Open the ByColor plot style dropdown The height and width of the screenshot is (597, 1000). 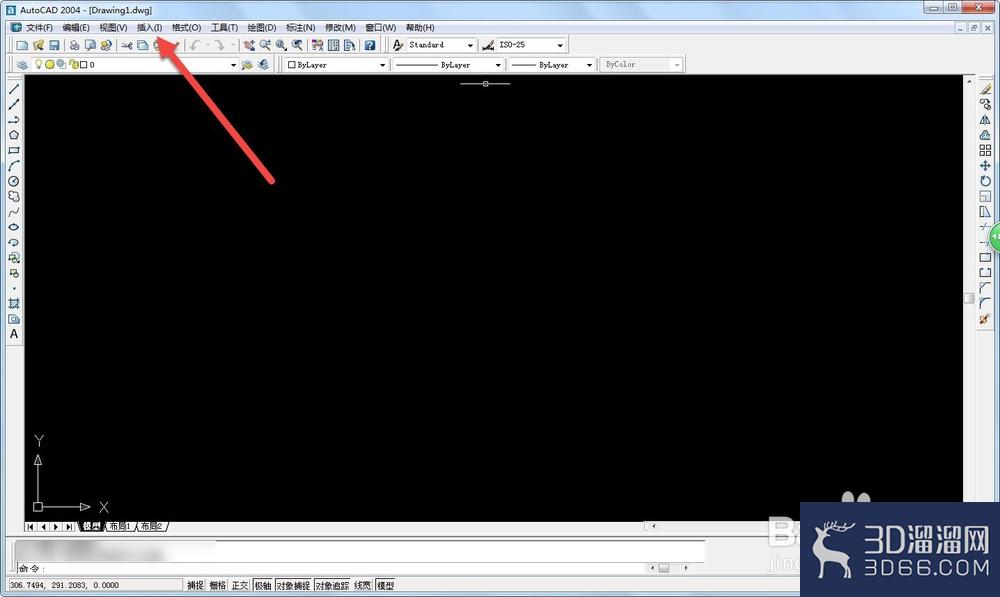tap(677, 65)
